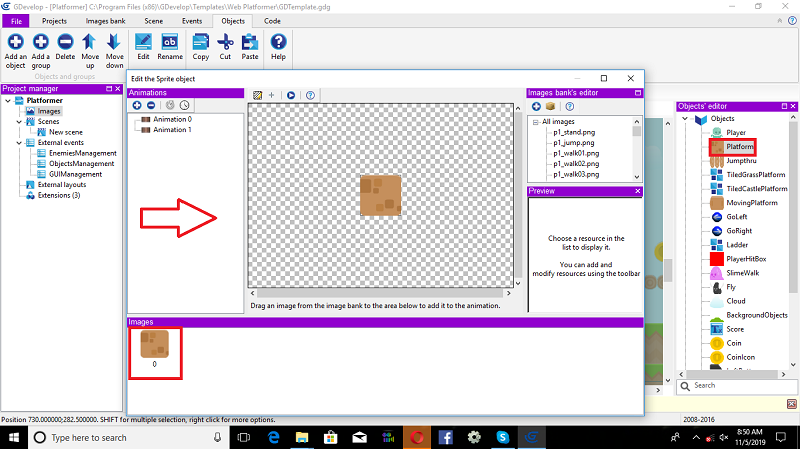
Task: Select p1_walk01.png in image bank
Action: coord(576,153)
